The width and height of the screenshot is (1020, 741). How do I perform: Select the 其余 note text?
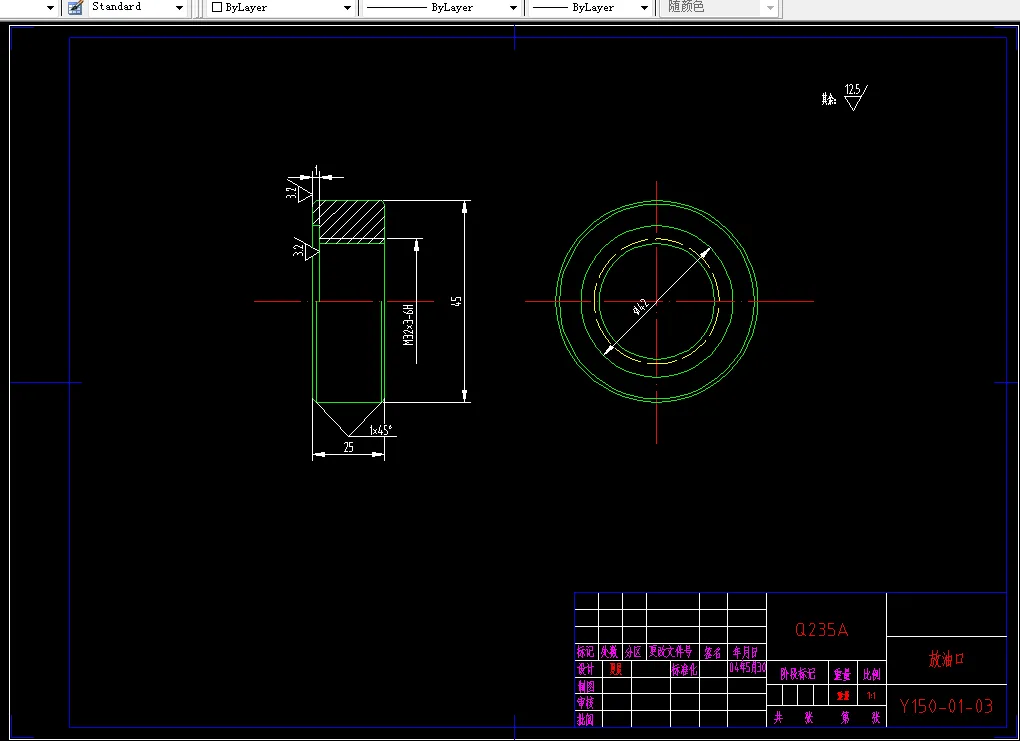[829, 99]
